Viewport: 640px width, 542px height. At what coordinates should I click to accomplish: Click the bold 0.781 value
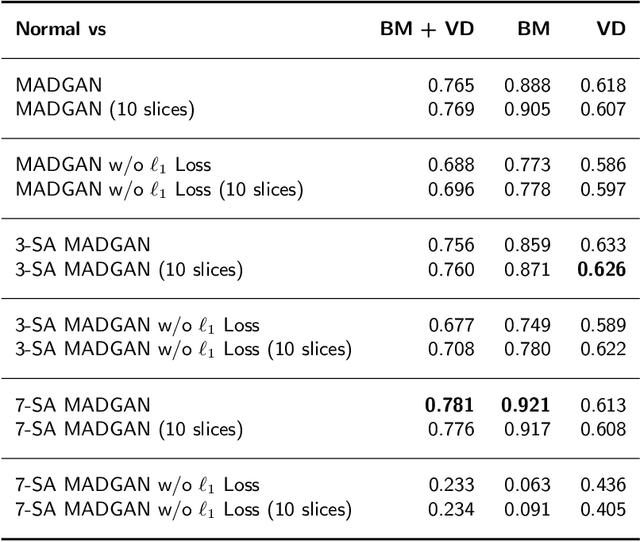(x=450, y=405)
